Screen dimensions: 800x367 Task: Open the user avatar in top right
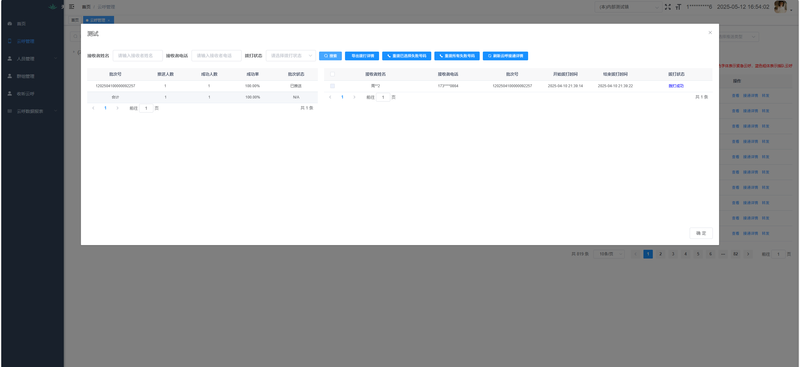point(780,7)
